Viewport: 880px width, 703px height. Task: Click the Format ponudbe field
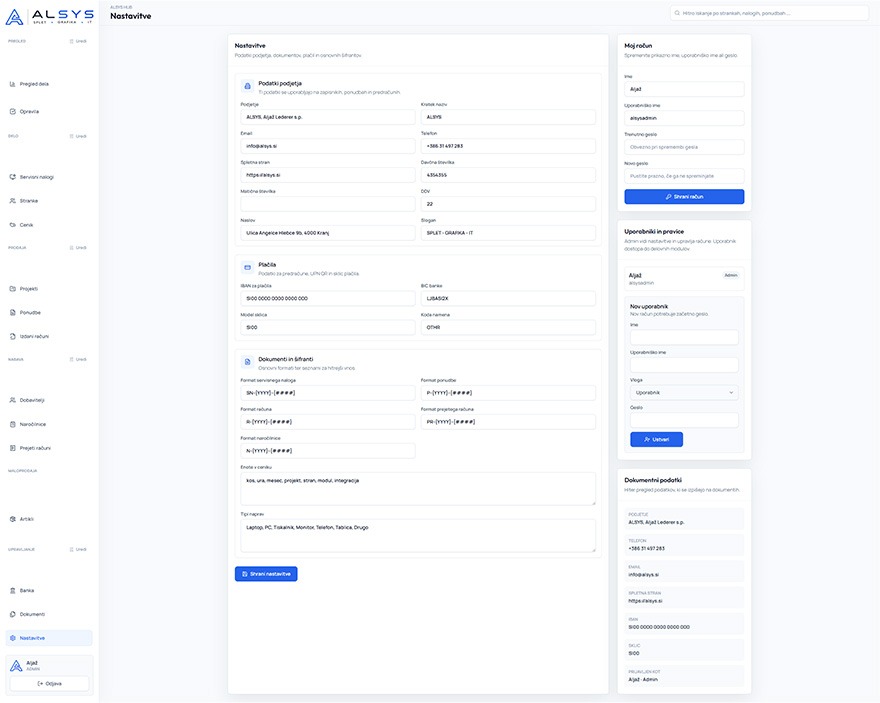(x=508, y=393)
